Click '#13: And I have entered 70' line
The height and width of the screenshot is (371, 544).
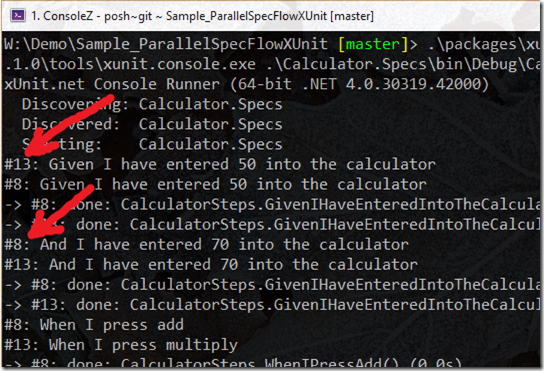pos(211,265)
